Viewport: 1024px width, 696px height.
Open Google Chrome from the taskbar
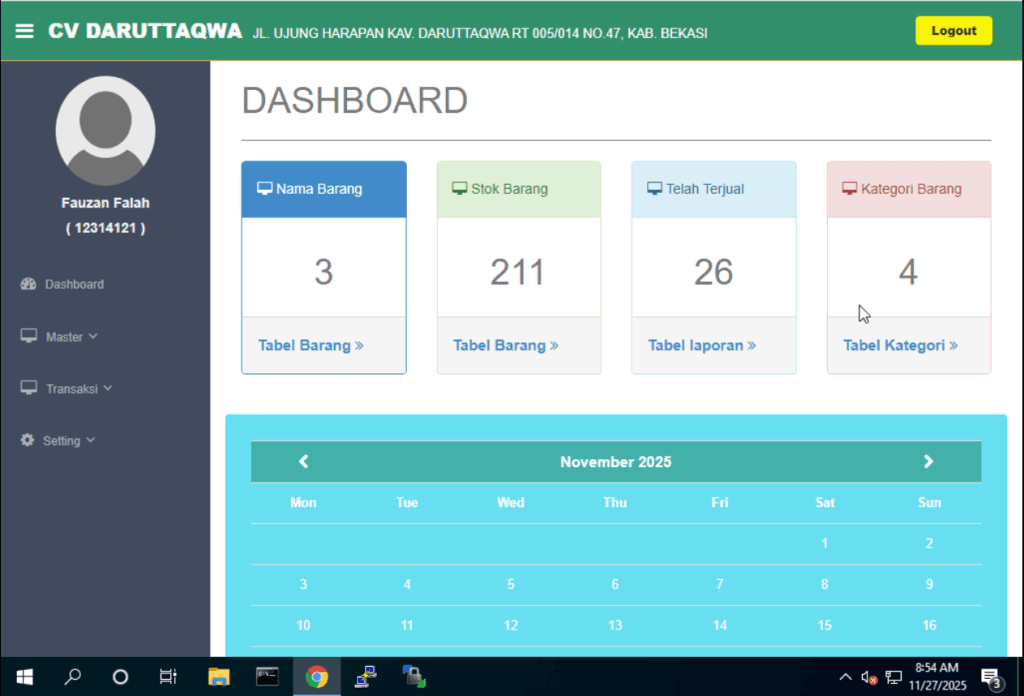click(317, 677)
